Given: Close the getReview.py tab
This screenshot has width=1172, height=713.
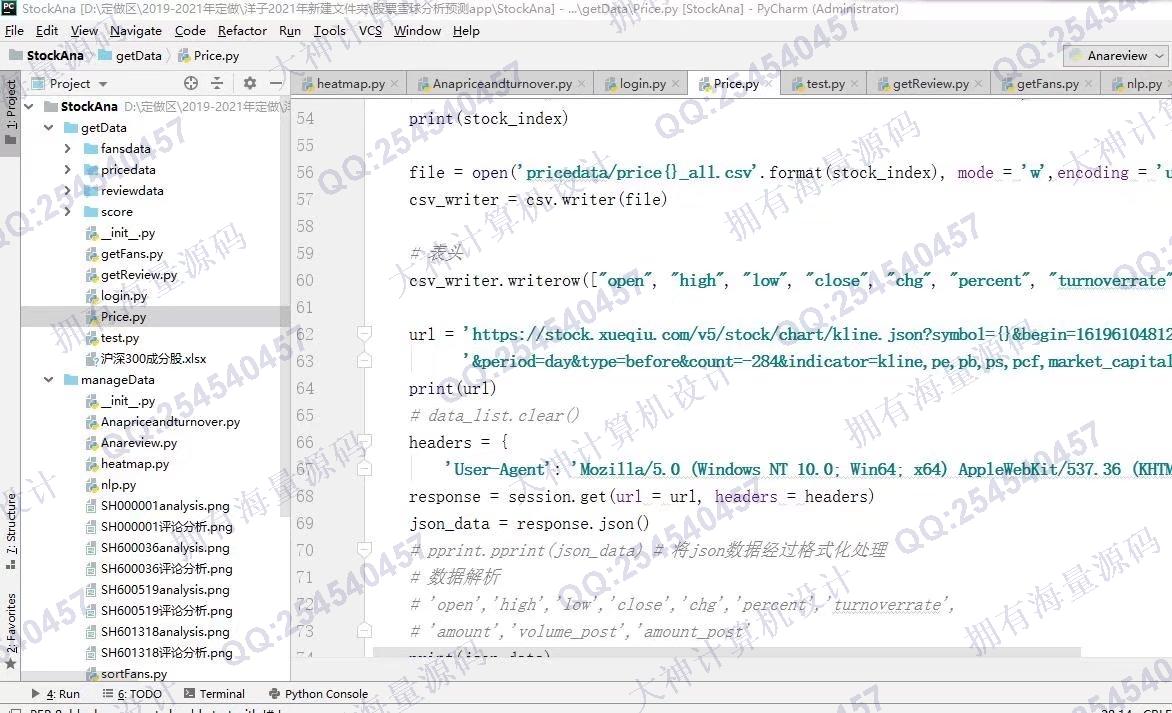Looking at the screenshot, I should (x=978, y=84).
